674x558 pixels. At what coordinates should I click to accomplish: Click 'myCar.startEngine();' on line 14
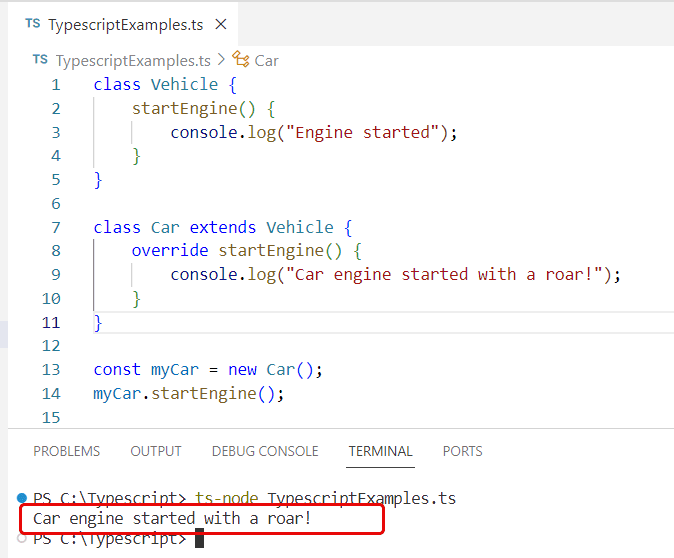[x=189, y=394]
